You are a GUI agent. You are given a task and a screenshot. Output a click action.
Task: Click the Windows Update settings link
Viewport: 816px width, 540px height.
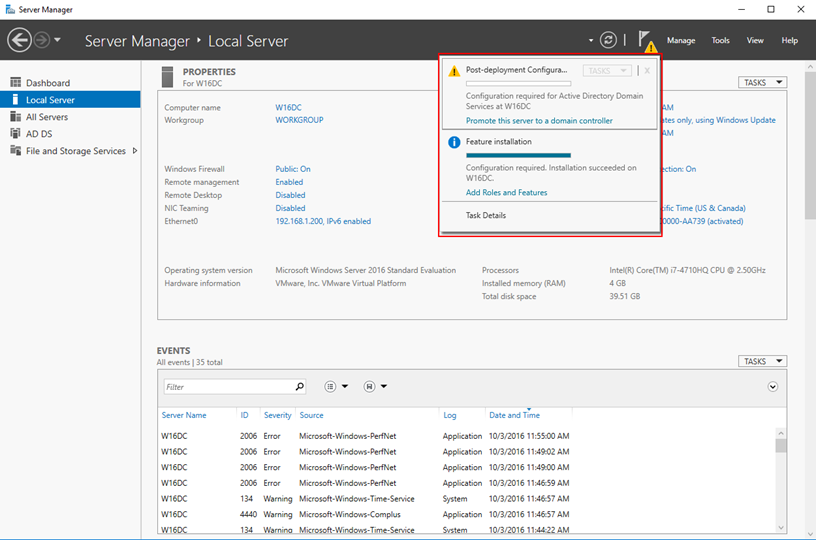click(719, 120)
